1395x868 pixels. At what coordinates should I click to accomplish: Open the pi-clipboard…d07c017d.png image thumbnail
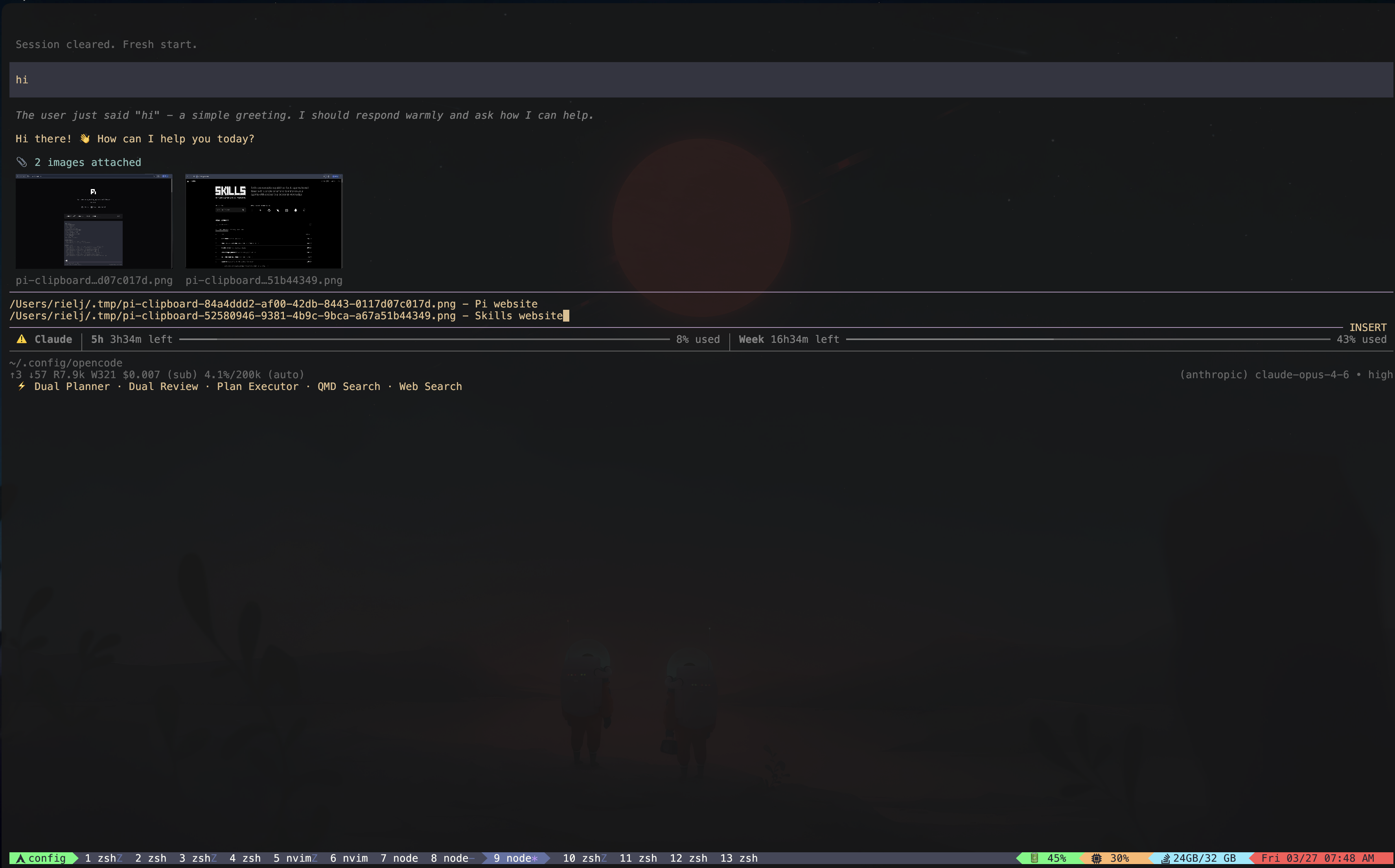coord(94,221)
